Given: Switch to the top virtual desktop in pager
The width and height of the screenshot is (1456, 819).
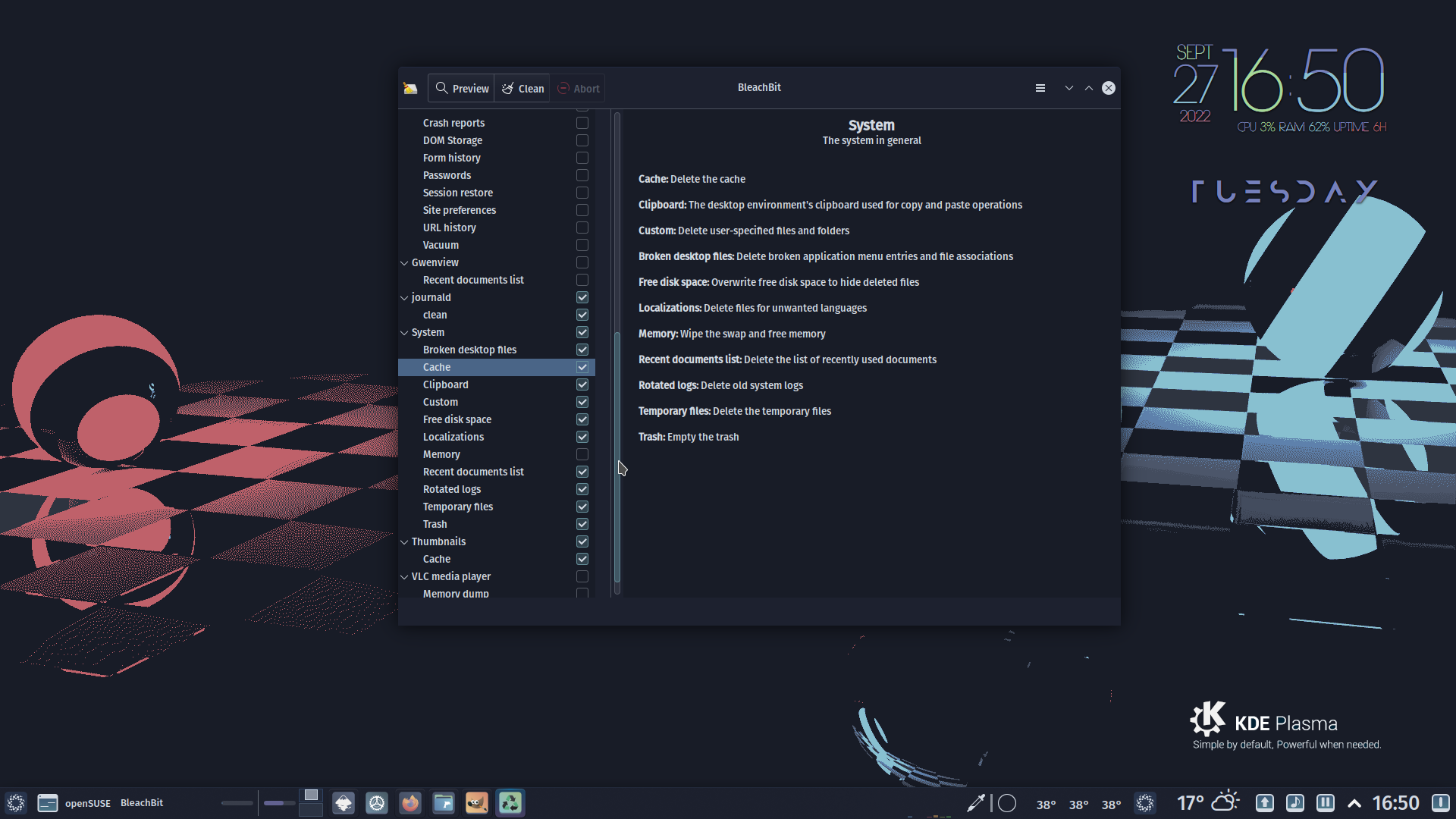Looking at the screenshot, I should pyautogui.click(x=311, y=795).
